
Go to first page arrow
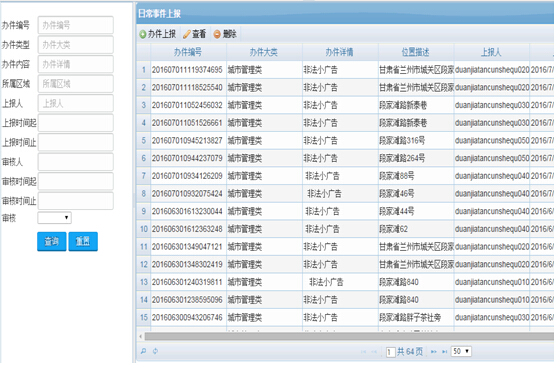[363, 352]
